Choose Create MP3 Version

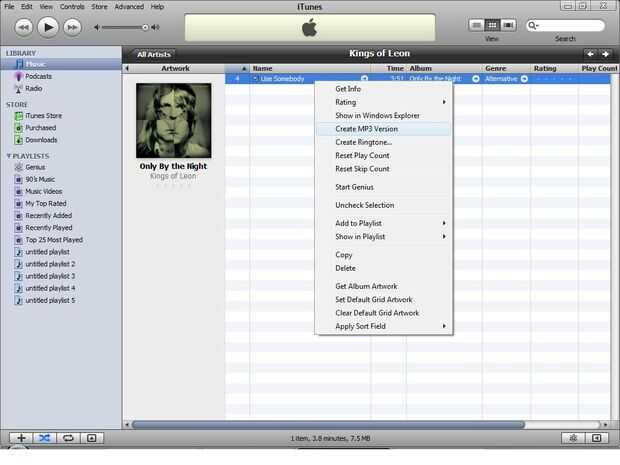click(x=384, y=129)
